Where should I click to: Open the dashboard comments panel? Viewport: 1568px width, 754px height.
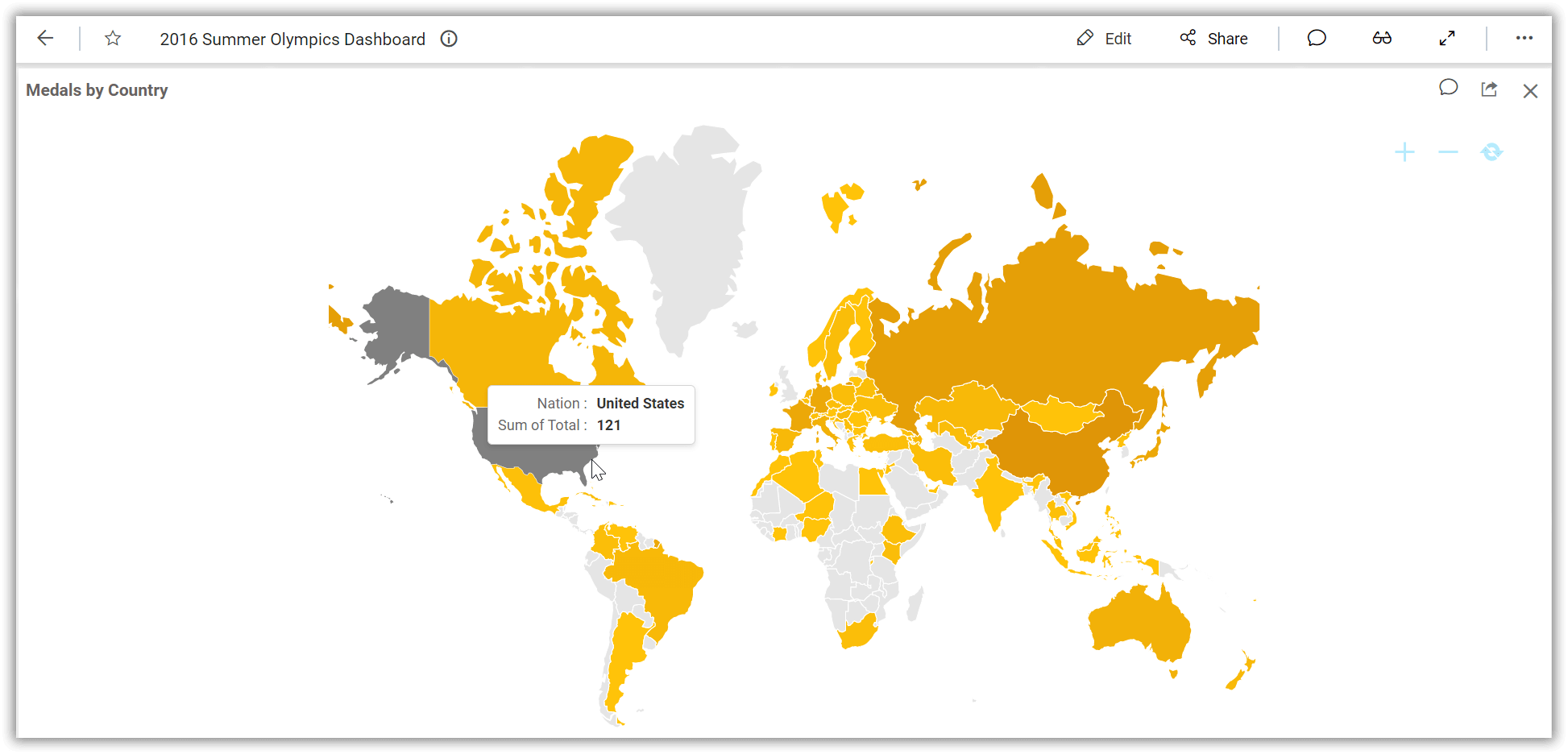point(1316,38)
